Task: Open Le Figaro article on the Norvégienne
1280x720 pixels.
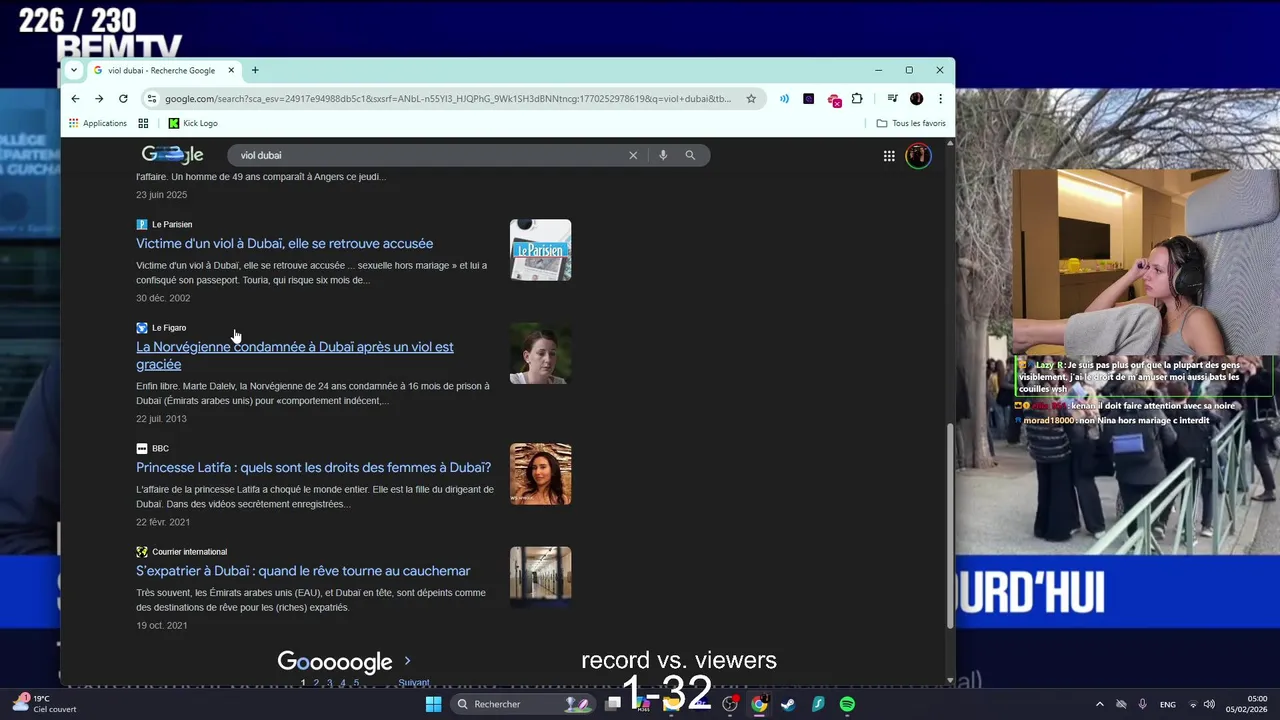Action: (x=295, y=355)
